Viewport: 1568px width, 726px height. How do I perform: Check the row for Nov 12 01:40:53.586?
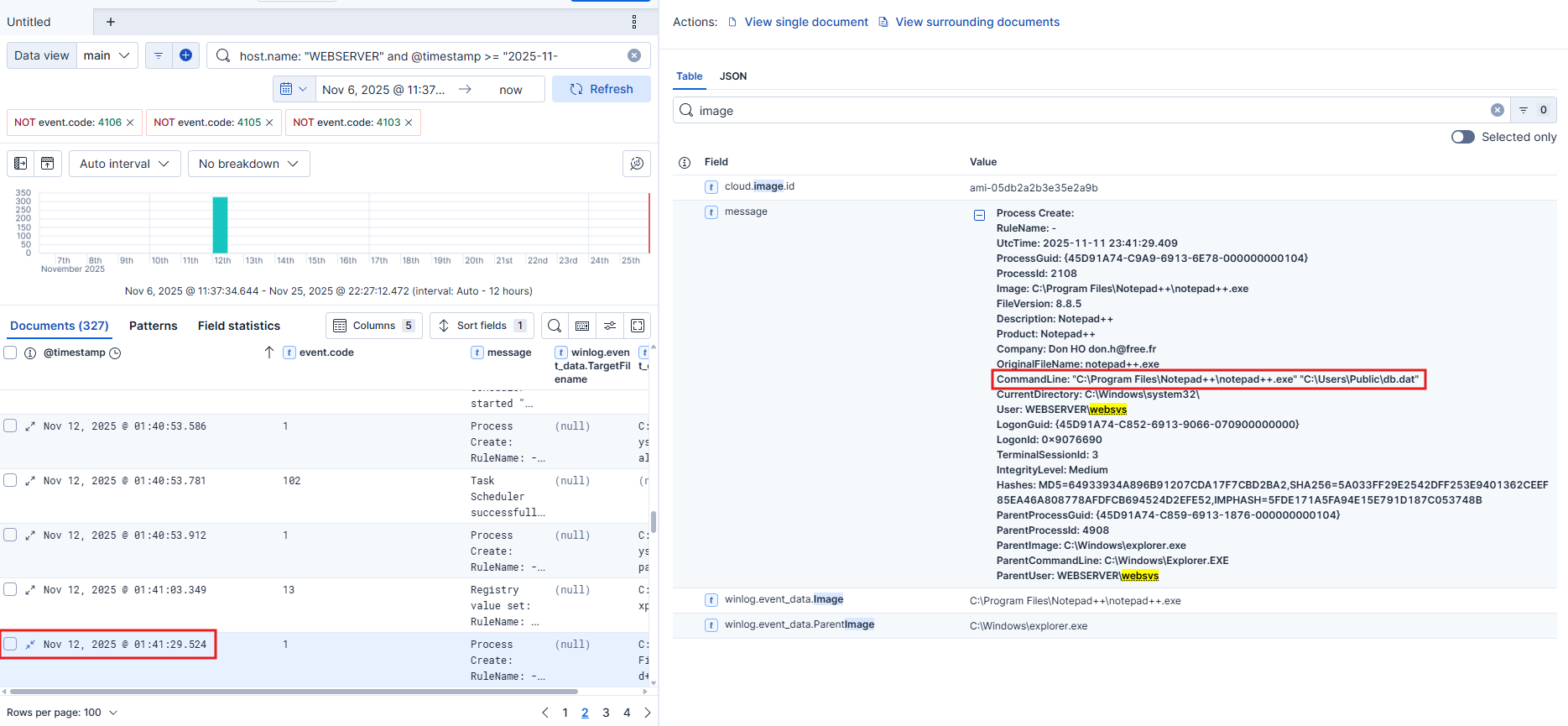tap(11, 426)
